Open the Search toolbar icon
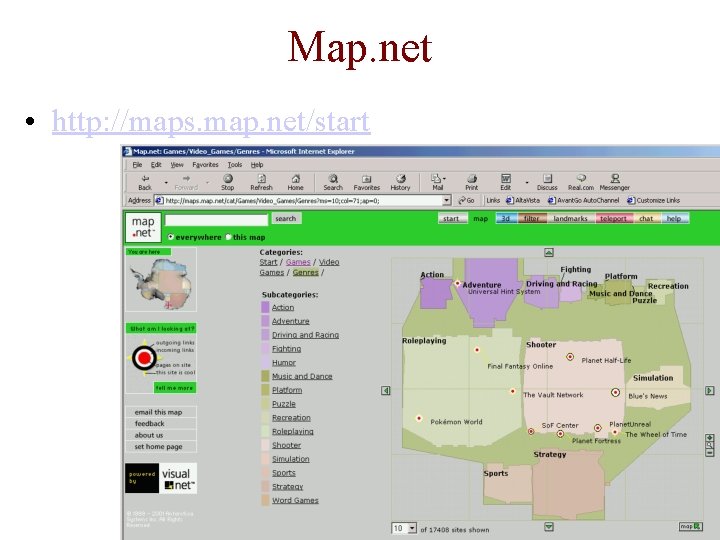720x540 pixels. [x=333, y=182]
